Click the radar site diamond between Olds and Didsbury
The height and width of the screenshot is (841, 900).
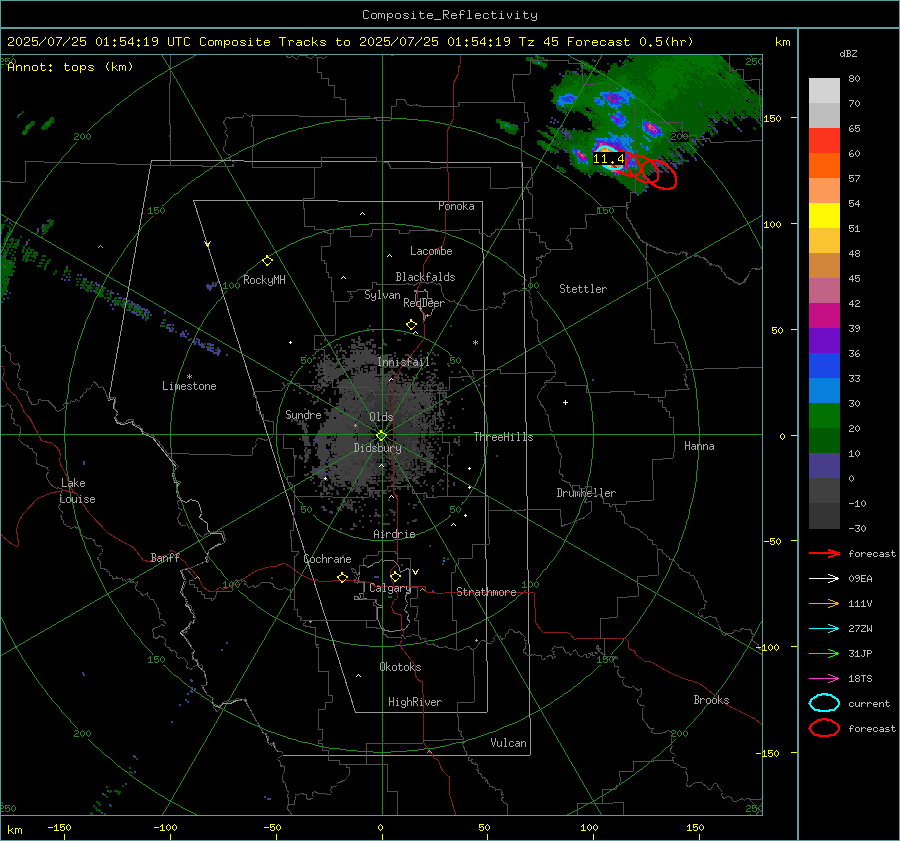click(381, 436)
